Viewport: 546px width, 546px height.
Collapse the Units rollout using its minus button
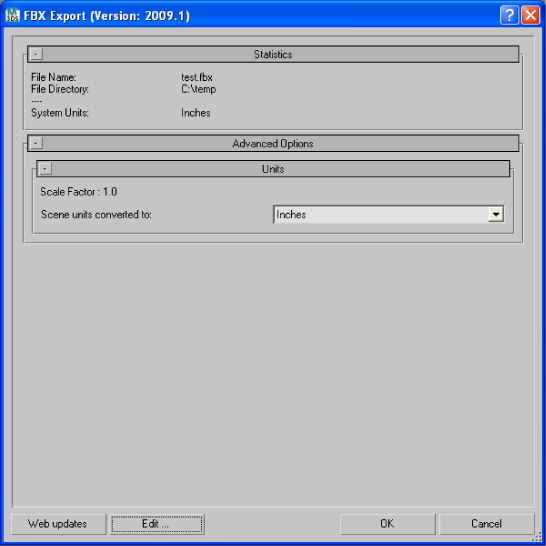[x=45, y=169]
